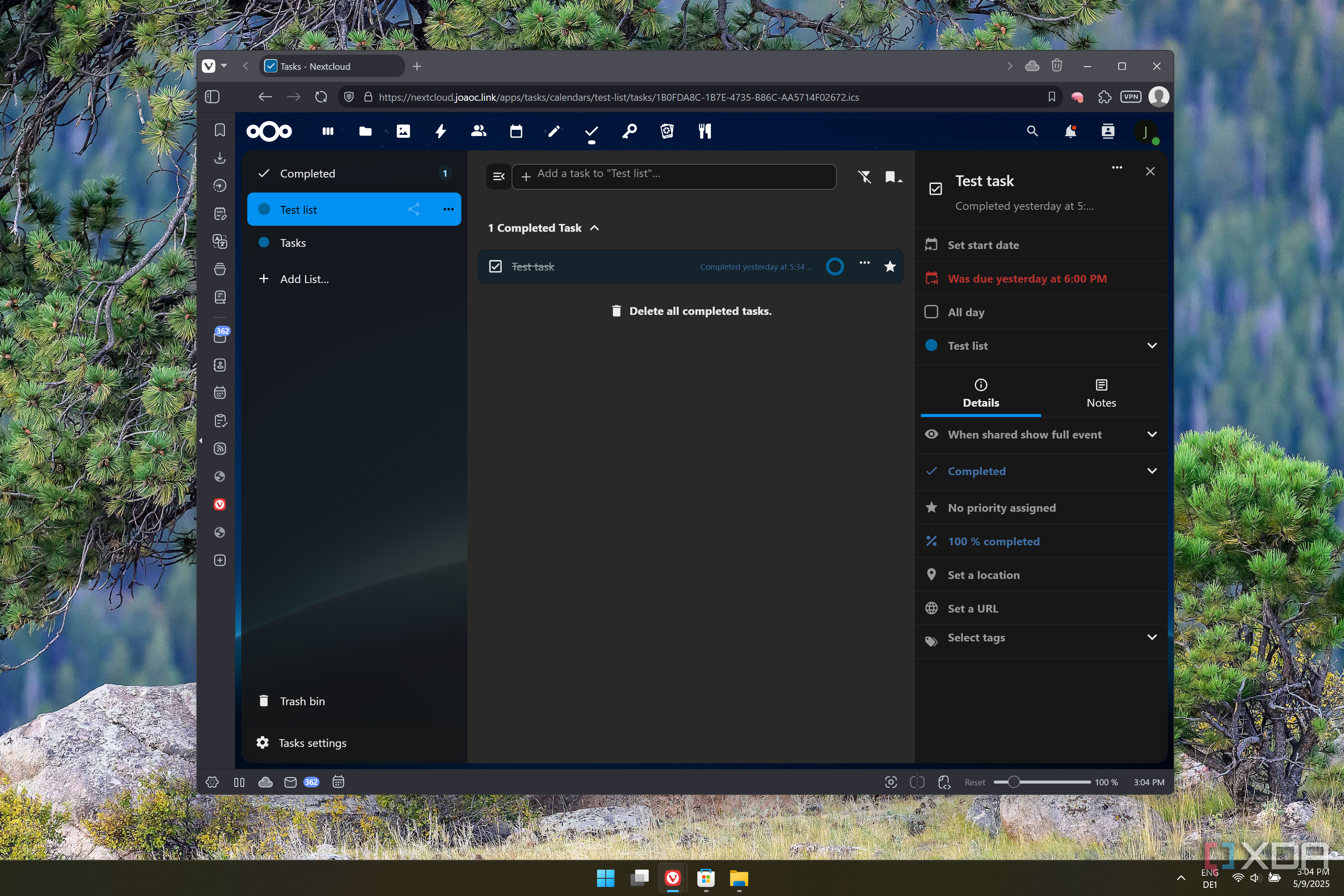Expand the Select tags dropdown
The height and width of the screenshot is (896, 1344).
[1152, 637]
